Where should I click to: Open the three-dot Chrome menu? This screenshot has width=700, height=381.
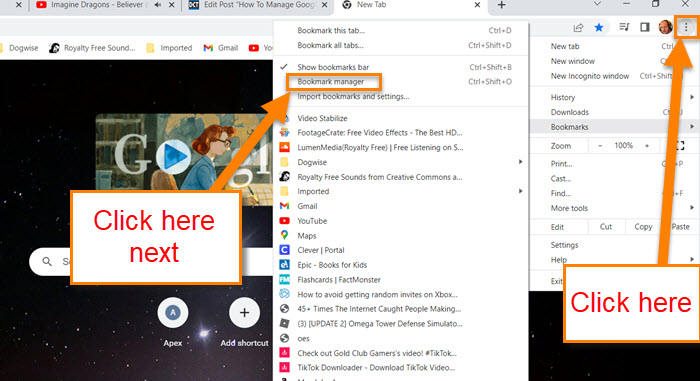point(686,28)
